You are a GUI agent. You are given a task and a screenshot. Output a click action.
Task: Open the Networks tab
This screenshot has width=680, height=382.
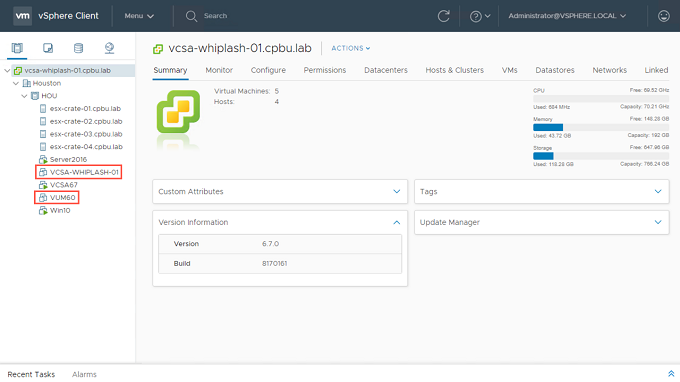609,70
